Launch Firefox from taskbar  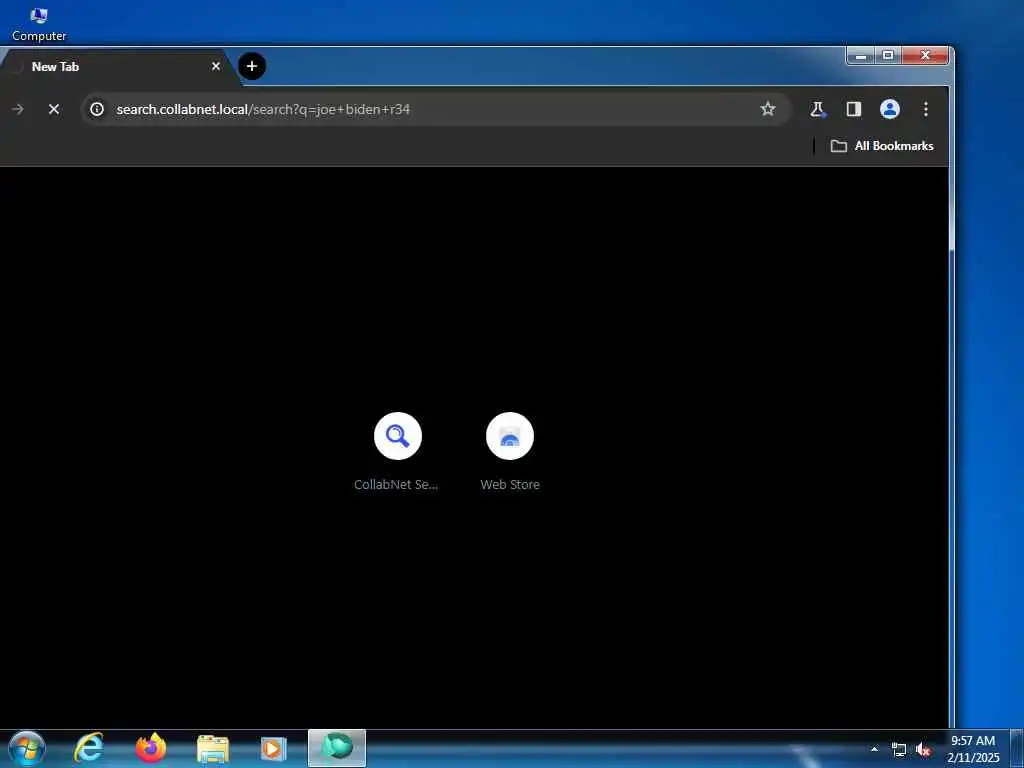(x=151, y=748)
